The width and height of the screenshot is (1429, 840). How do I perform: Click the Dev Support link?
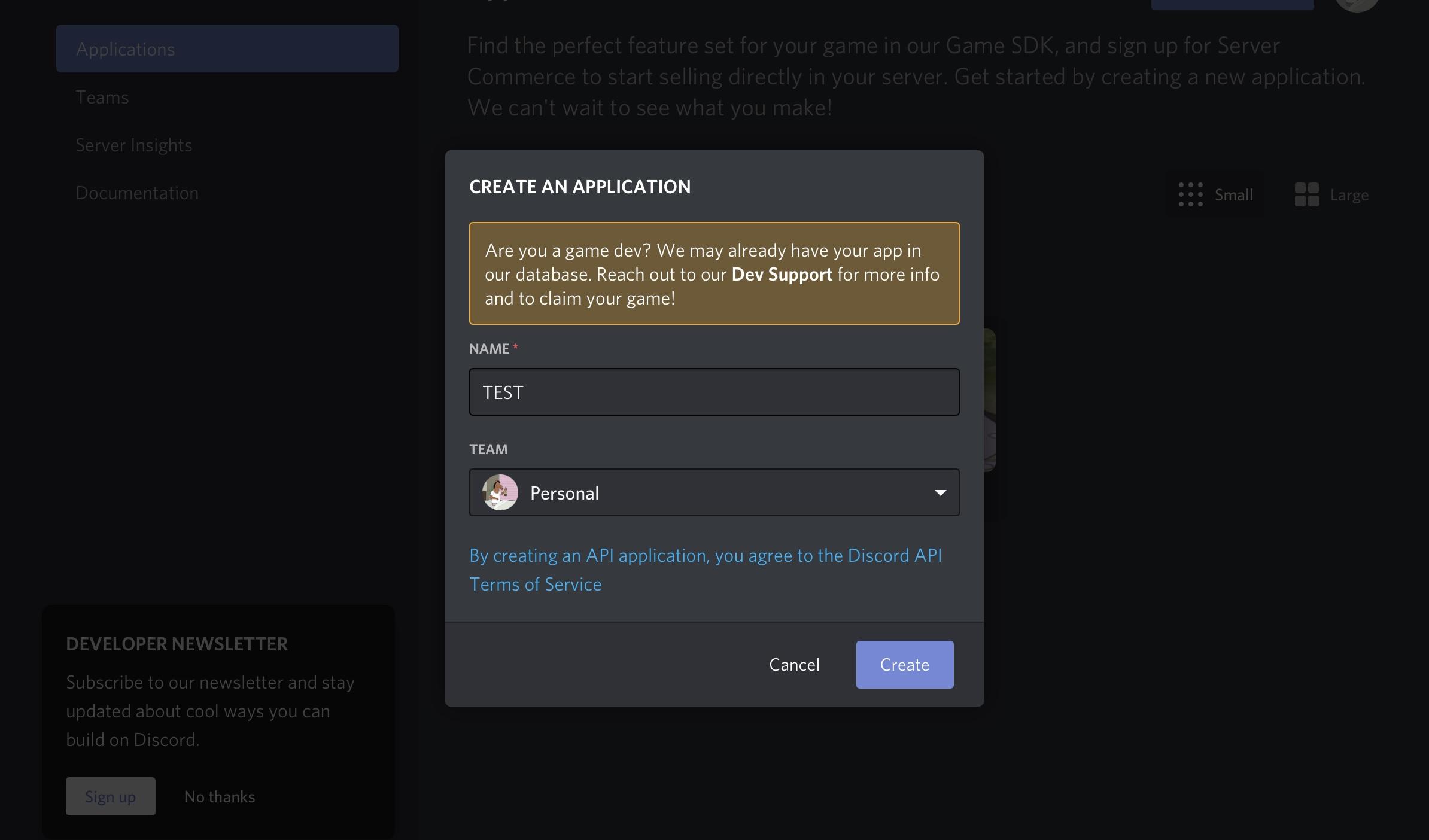[x=782, y=274]
